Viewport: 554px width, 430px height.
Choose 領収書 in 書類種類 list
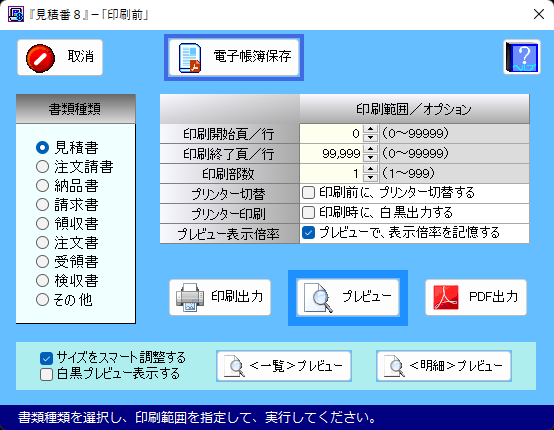67,224
